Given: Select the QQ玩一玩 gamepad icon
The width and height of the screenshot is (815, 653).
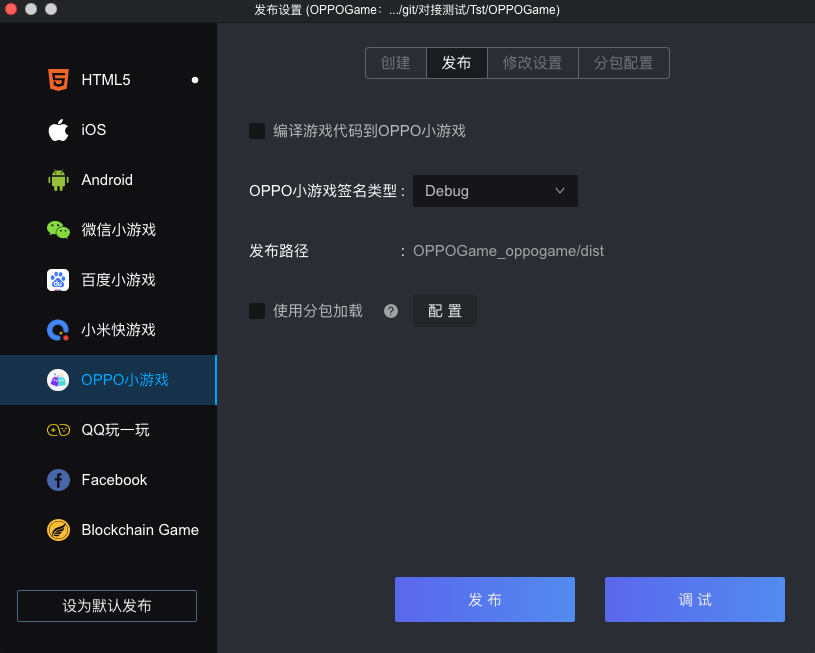Looking at the screenshot, I should click(58, 430).
